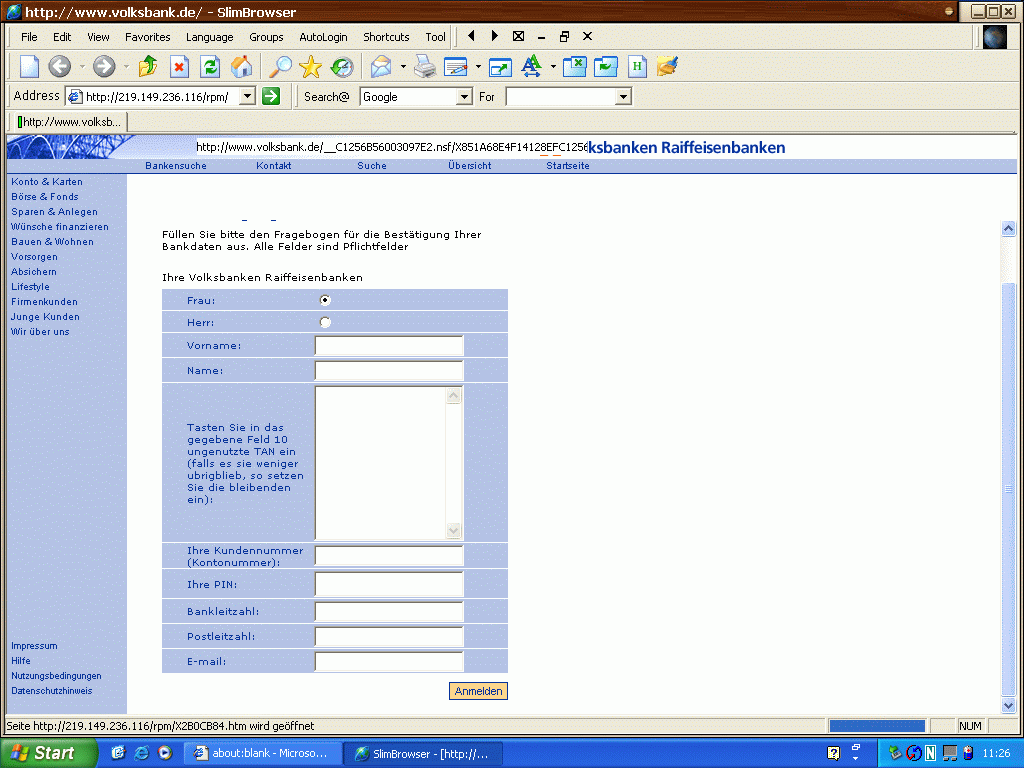1024x768 pixels.
Task: Click the Anmelden submit button
Action: click(478, 691)
